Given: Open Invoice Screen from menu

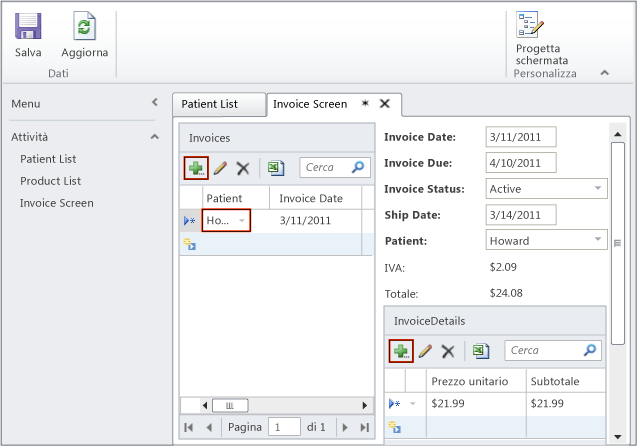Looking at the screenshot, I should [56, 203].
